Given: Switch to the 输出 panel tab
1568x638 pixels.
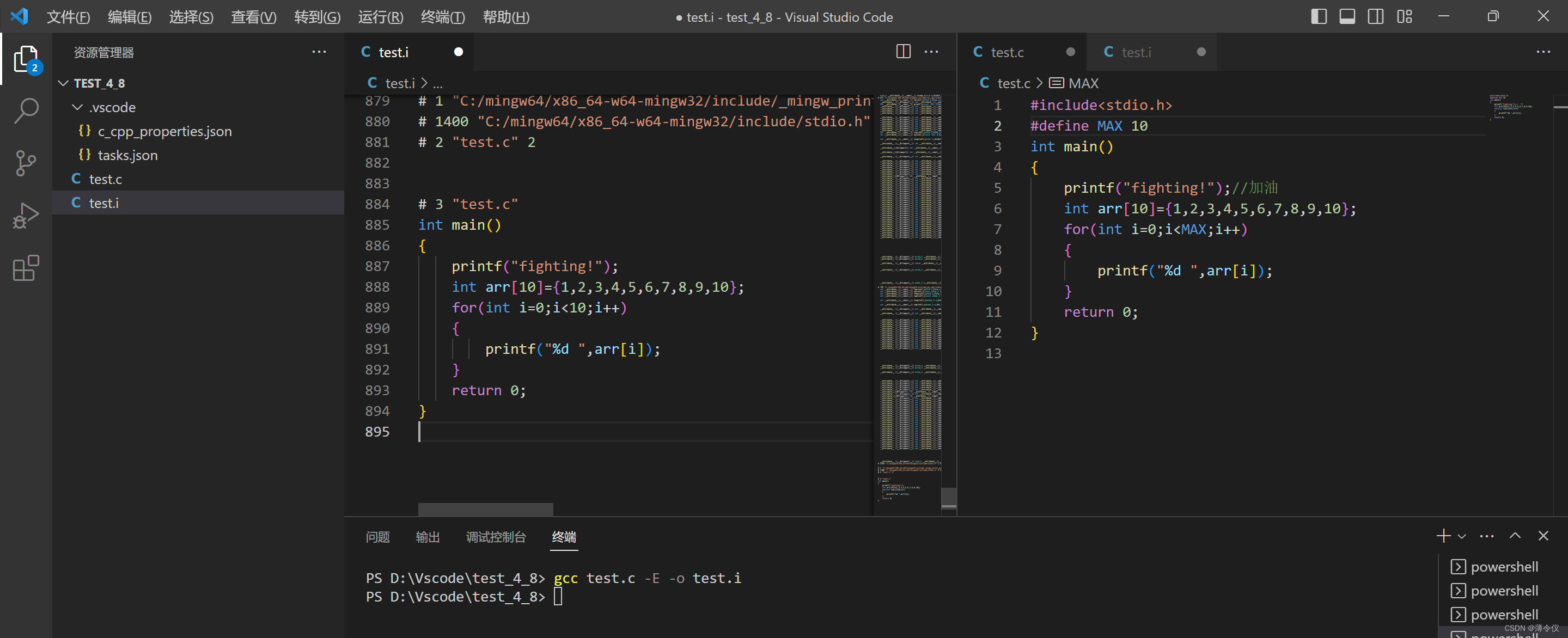Looking at the screenshot, I should point(428,536).
